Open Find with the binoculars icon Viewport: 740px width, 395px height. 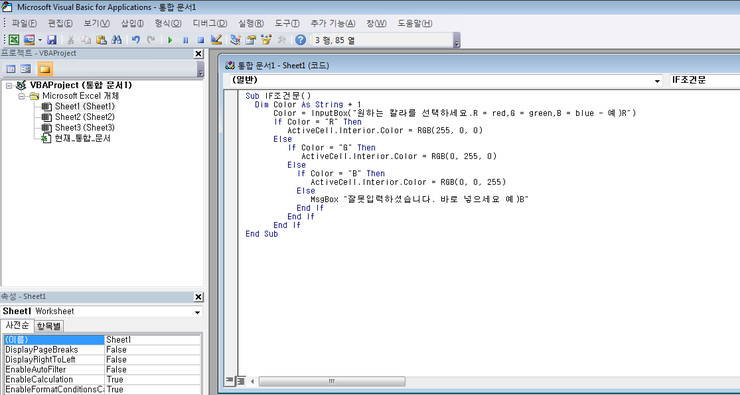coord(117,40)
